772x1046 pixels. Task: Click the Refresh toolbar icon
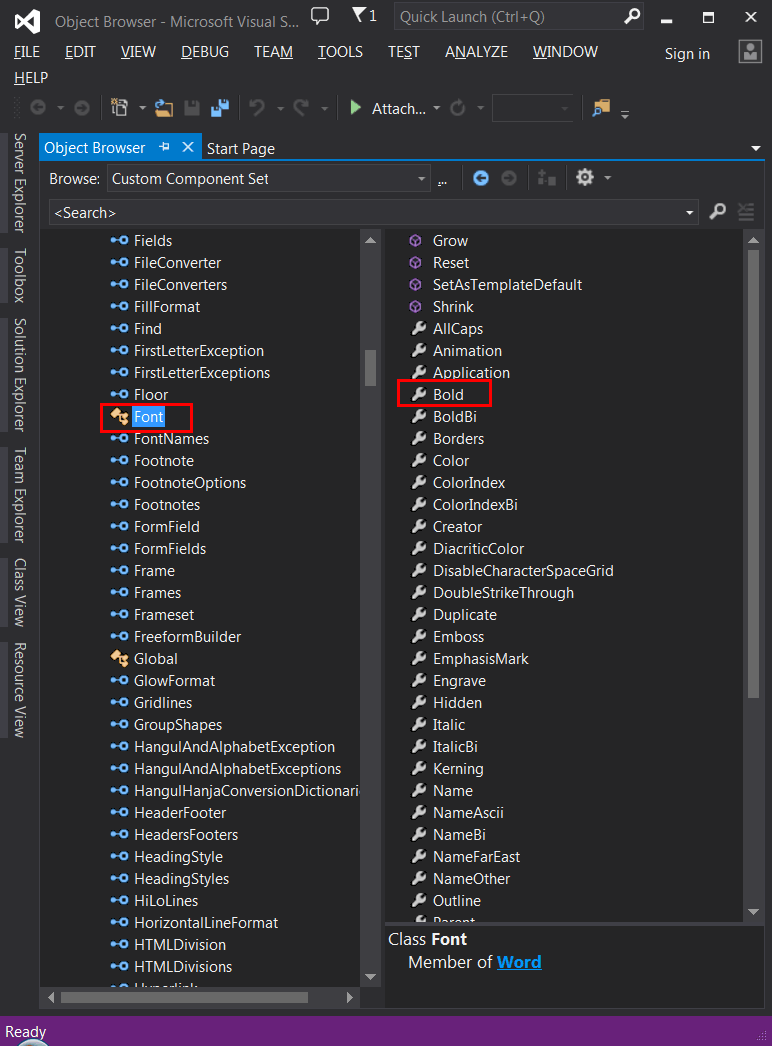pyautogui.click(x=458, y=108)
